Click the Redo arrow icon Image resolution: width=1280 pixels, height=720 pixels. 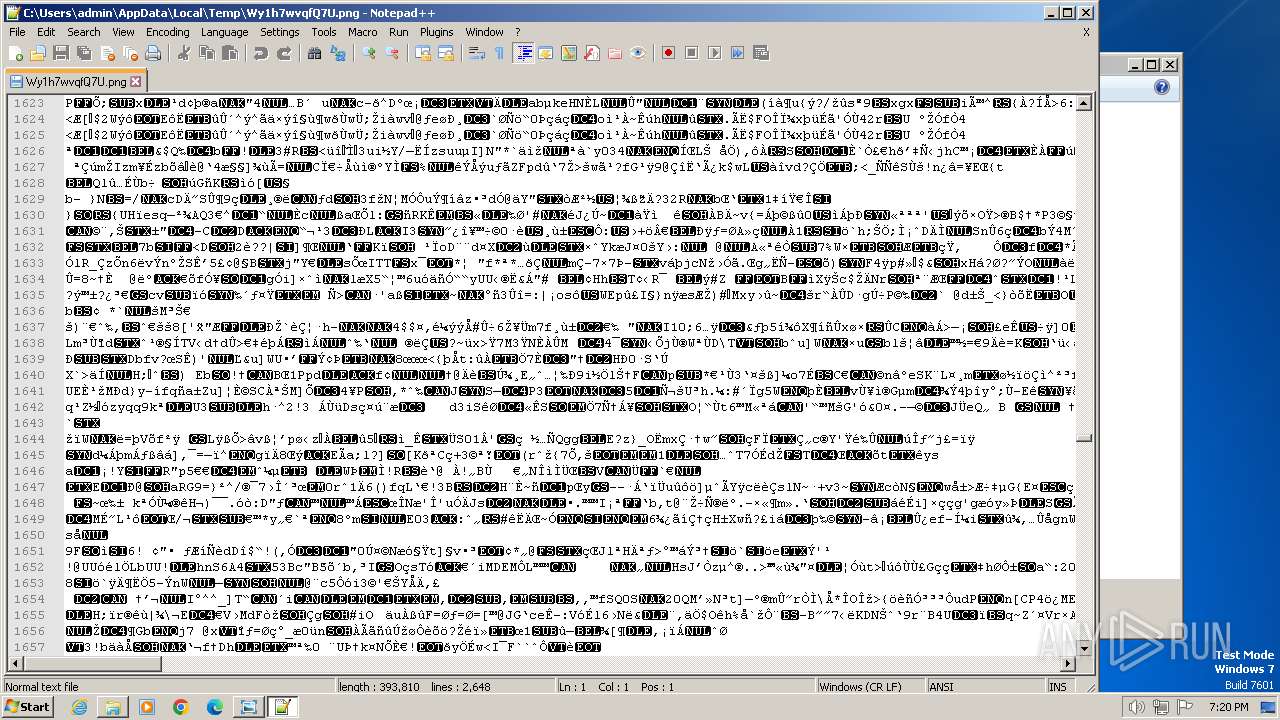click(284, 53)
